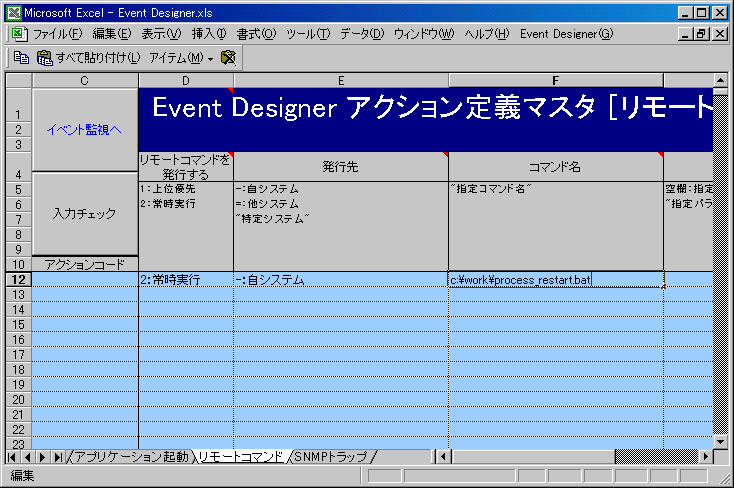
Task: Click cell containing 2:常時実行 in row 12
Action: (186, 280)
